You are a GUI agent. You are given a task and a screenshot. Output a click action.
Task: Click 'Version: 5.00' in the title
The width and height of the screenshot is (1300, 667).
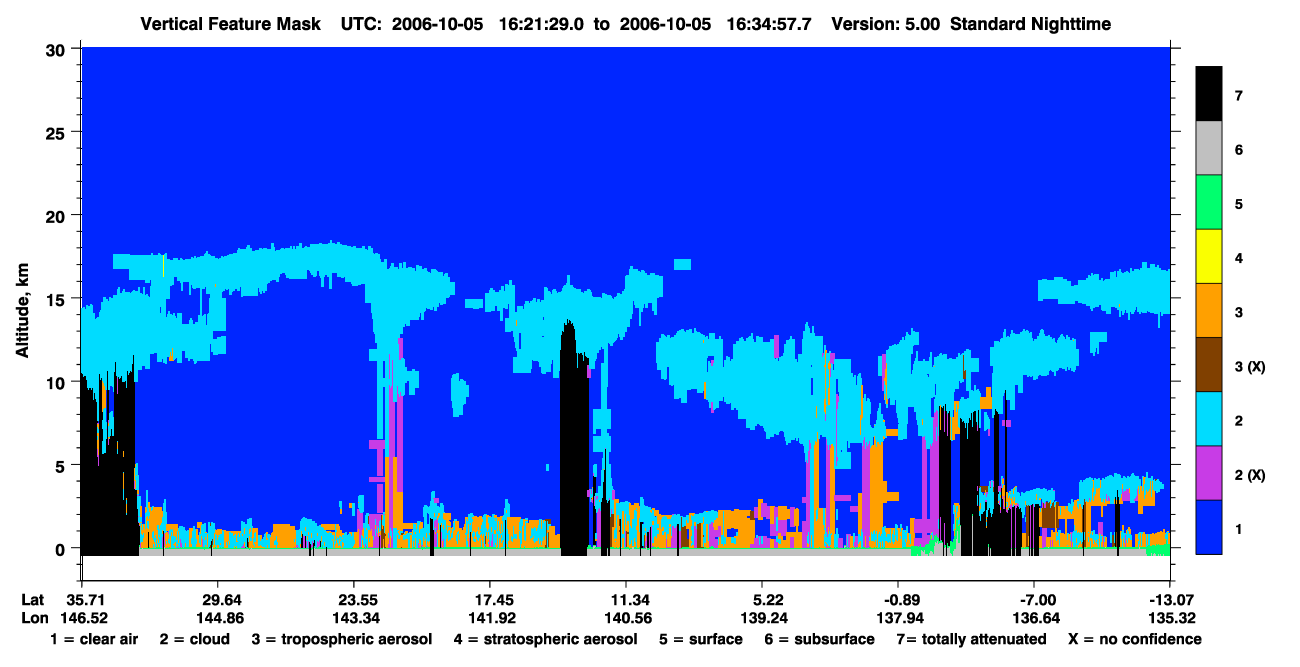[886, 23]
